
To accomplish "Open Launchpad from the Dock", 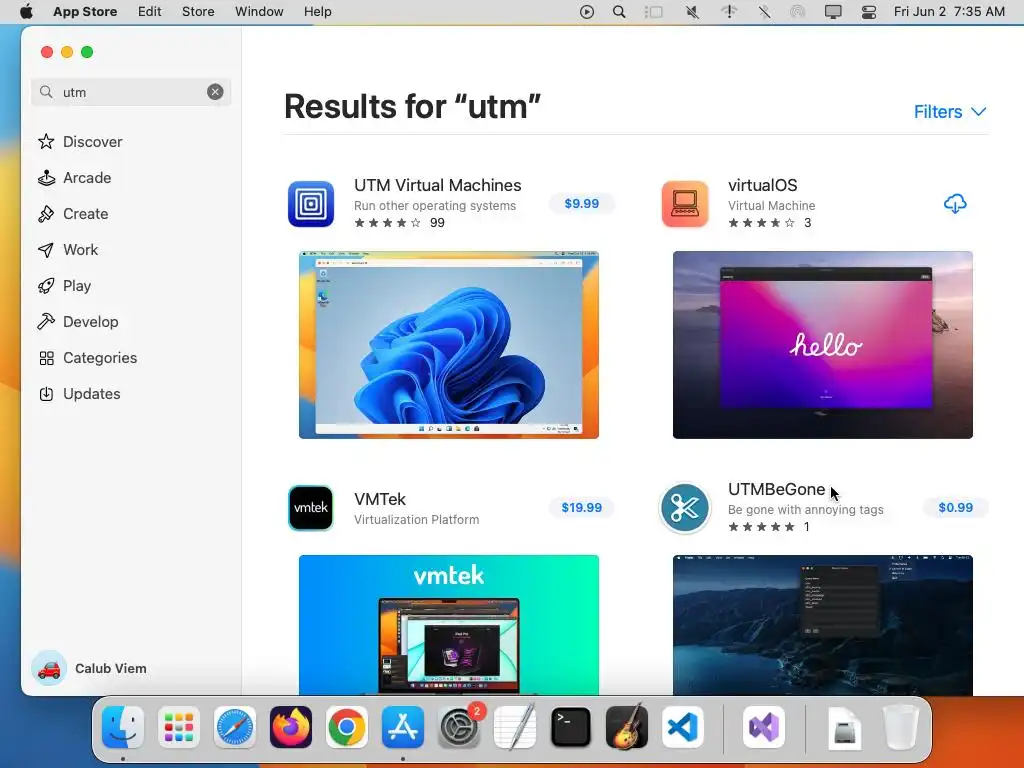I will pos(179,727).
